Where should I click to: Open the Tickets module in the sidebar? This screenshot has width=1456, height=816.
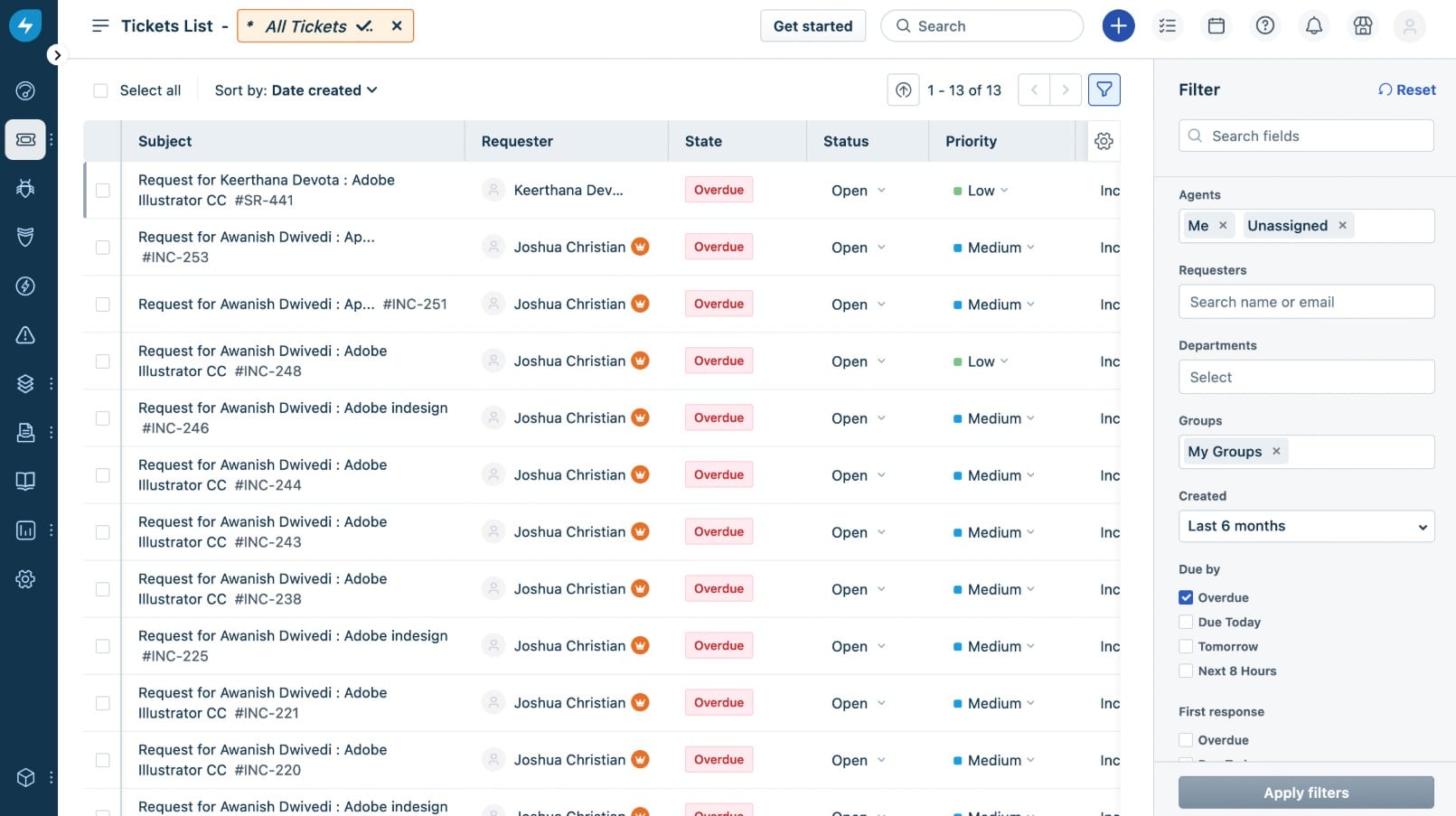[25, 139]
